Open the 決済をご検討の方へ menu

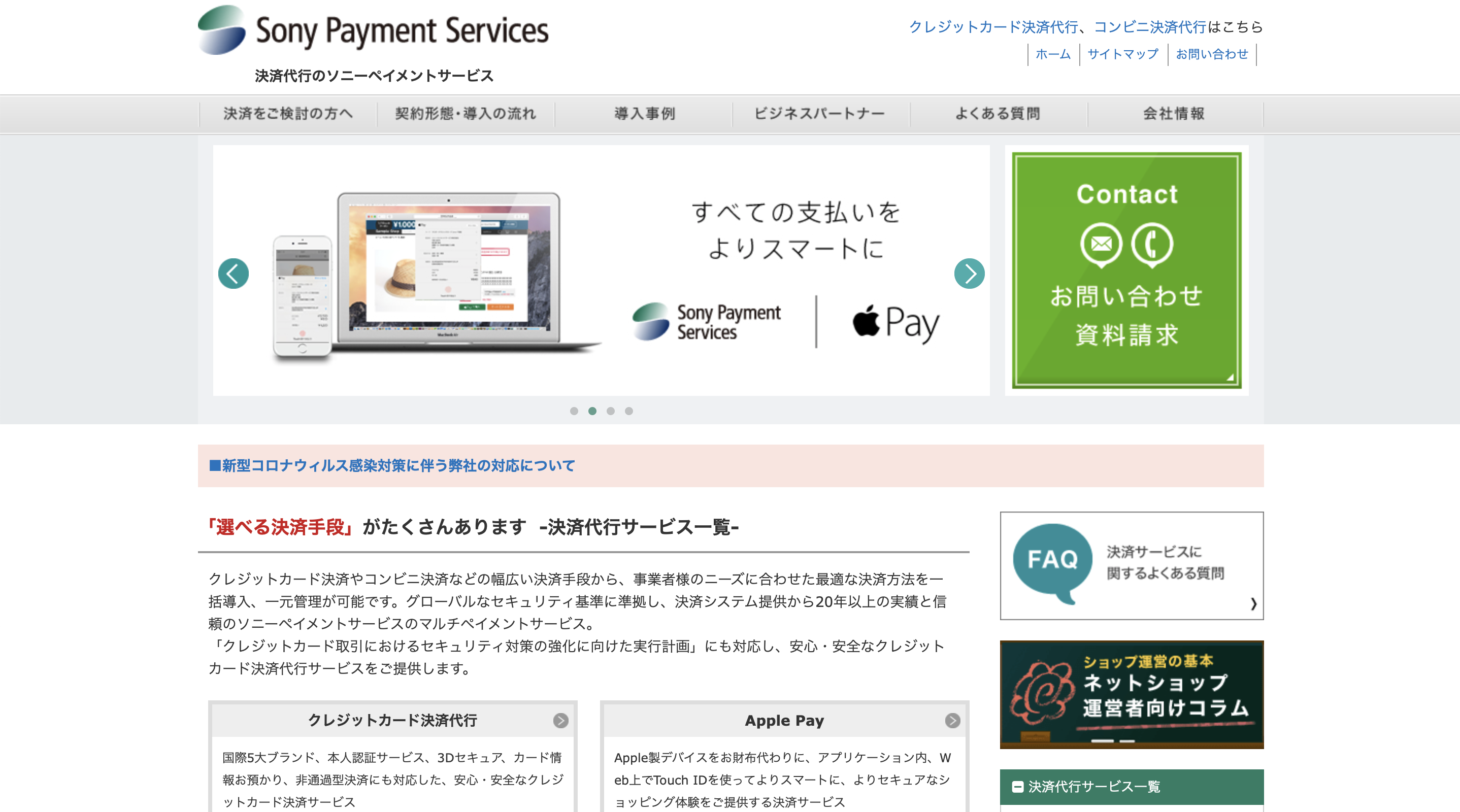point(288,114)
